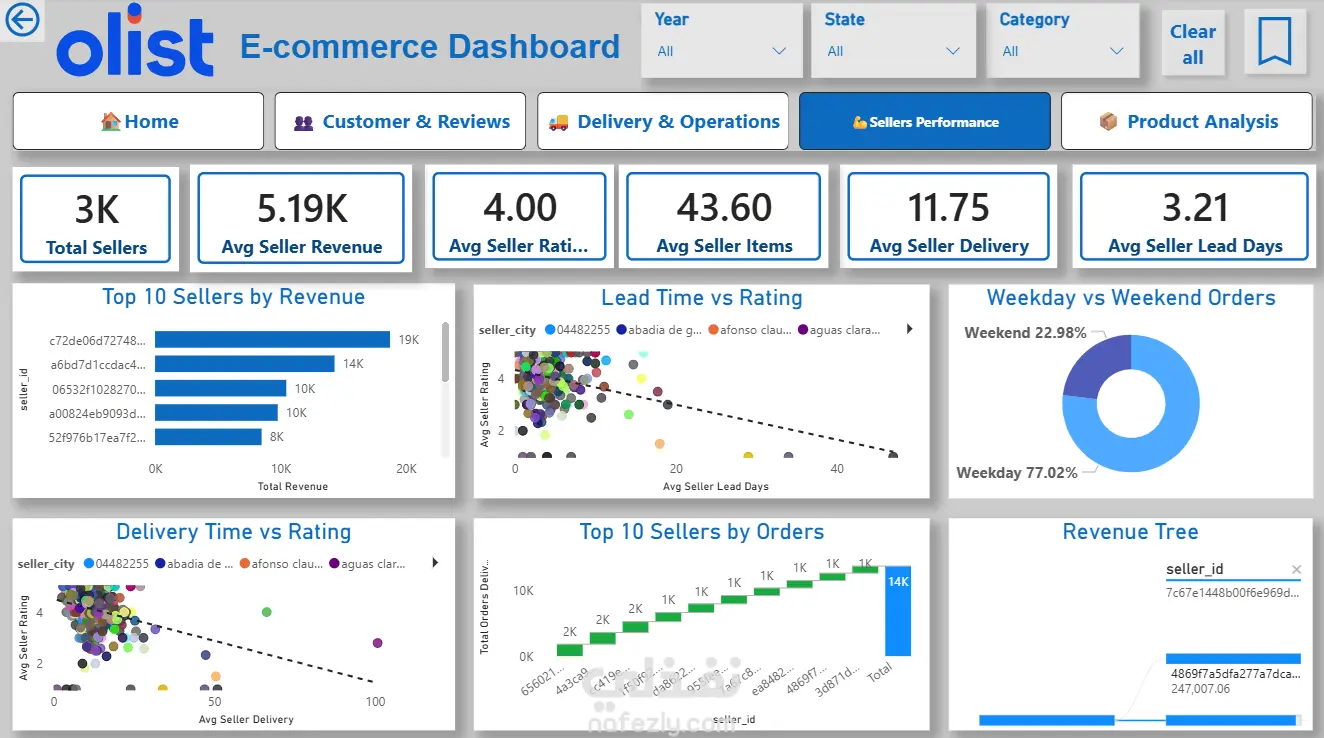Switch to Delivery & Operations tab

662,121
